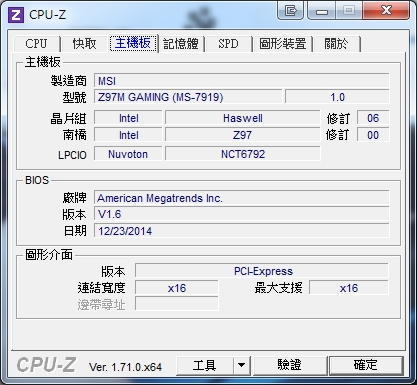Click the max supported x16 value

[x=349, y=288]
